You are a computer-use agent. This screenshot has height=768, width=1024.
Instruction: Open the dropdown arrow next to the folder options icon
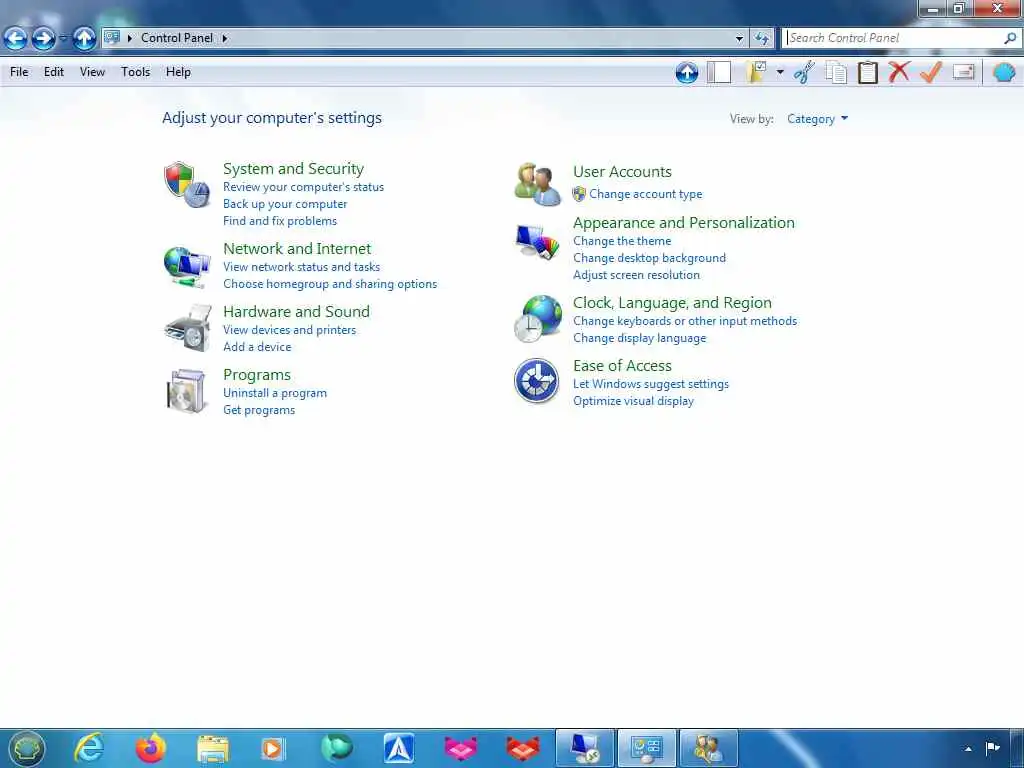(x=780, y=72)
